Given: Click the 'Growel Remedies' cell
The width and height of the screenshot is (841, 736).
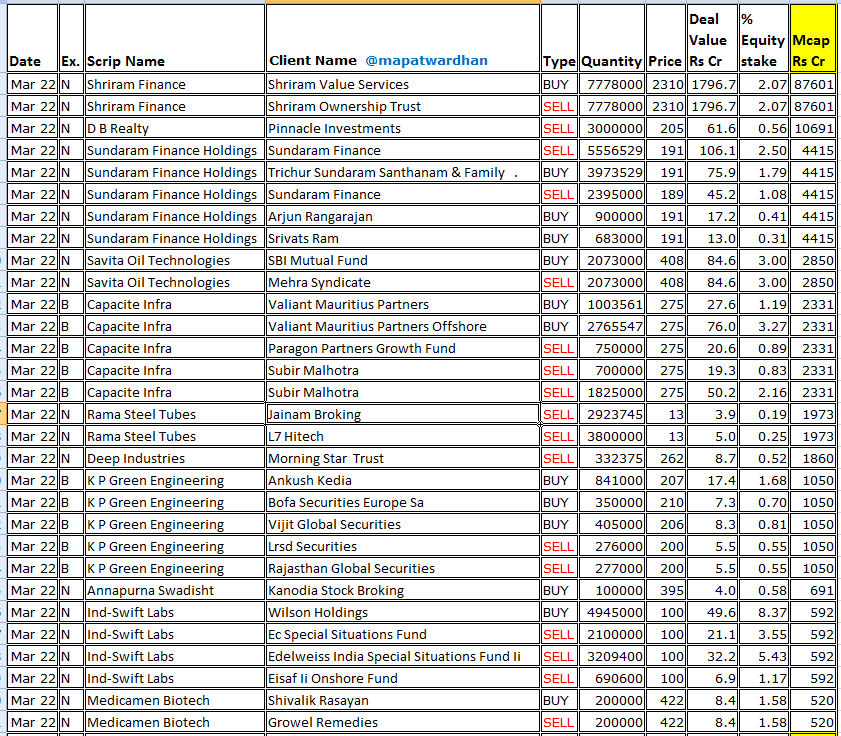Looking at the screenshot, I should click(x=403, y=722).
